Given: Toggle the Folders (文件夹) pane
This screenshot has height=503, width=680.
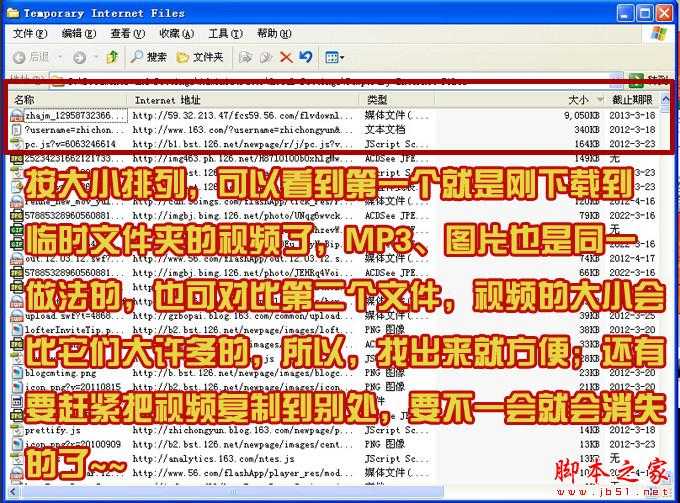Looking at the screenshot, I should (200, 57).
